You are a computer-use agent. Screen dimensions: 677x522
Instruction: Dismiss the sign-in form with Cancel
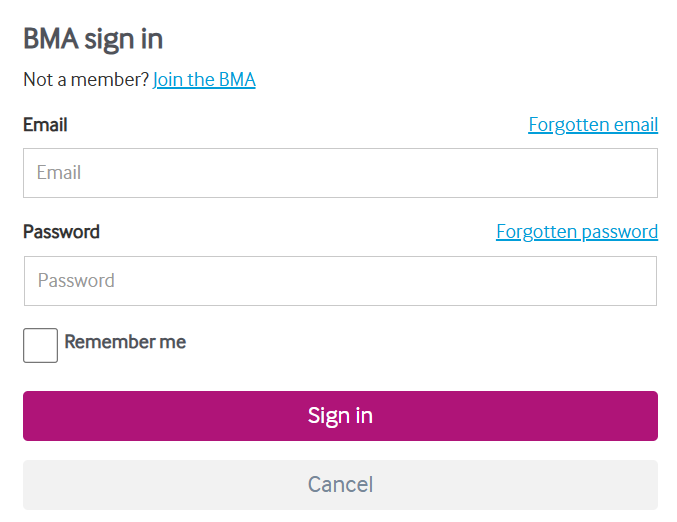pos(340,485)
